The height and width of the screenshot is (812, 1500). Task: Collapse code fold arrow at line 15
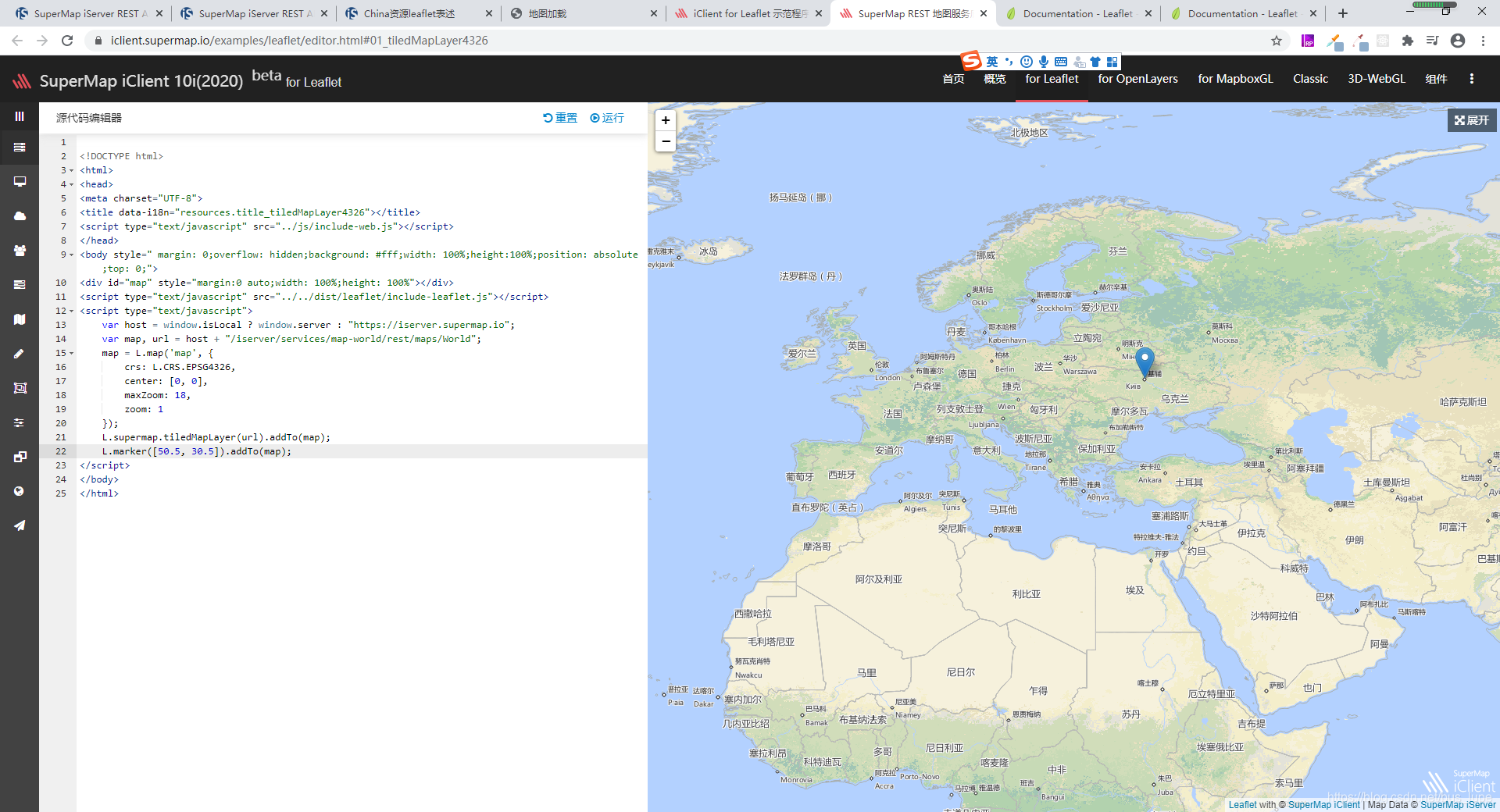(x=72, y=353)
